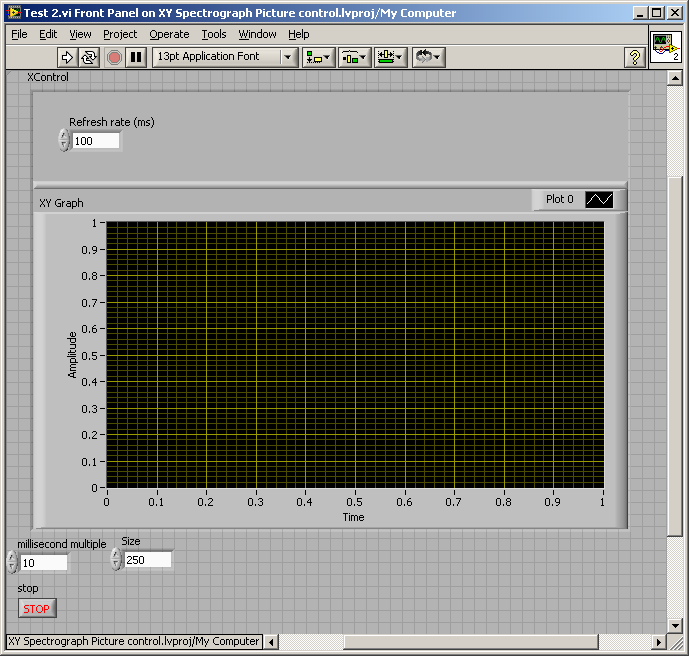Click the millisecond multiple input field

pyautogui.click(x=44, y=563)
